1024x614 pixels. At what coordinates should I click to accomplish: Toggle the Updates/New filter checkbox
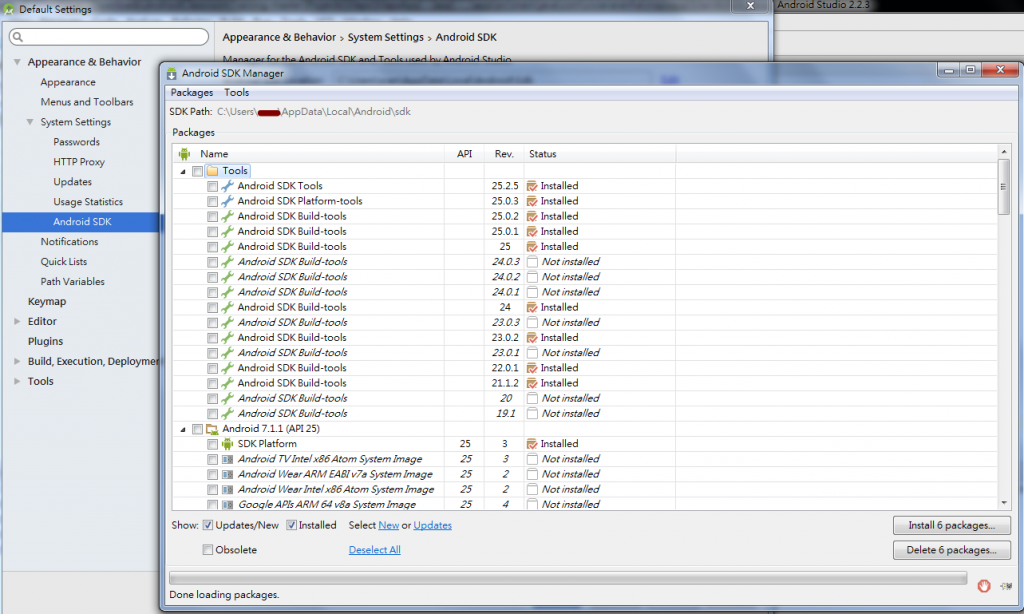click(208, 525)
